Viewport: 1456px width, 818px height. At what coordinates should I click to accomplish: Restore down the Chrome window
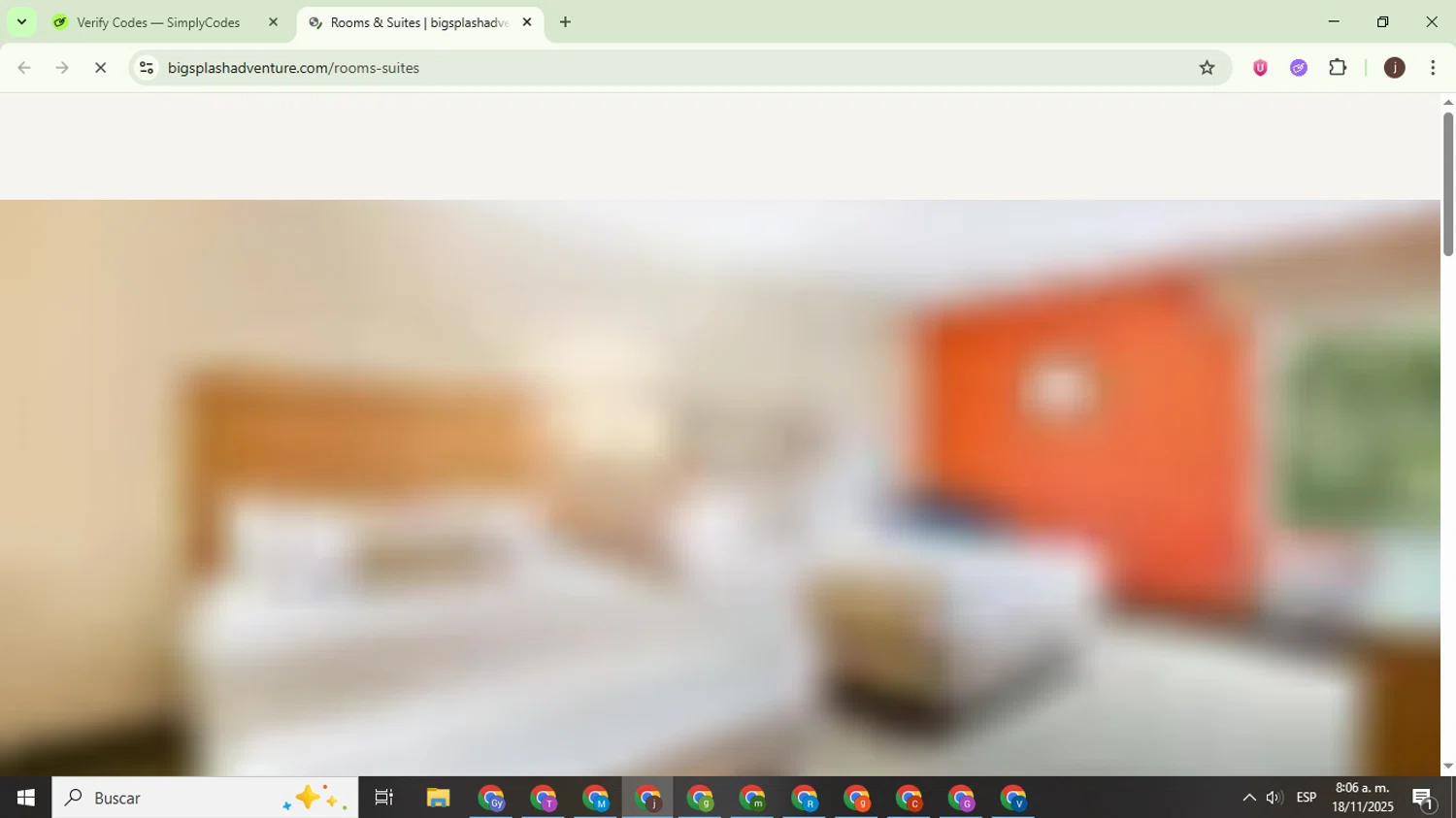point(1382,21)
